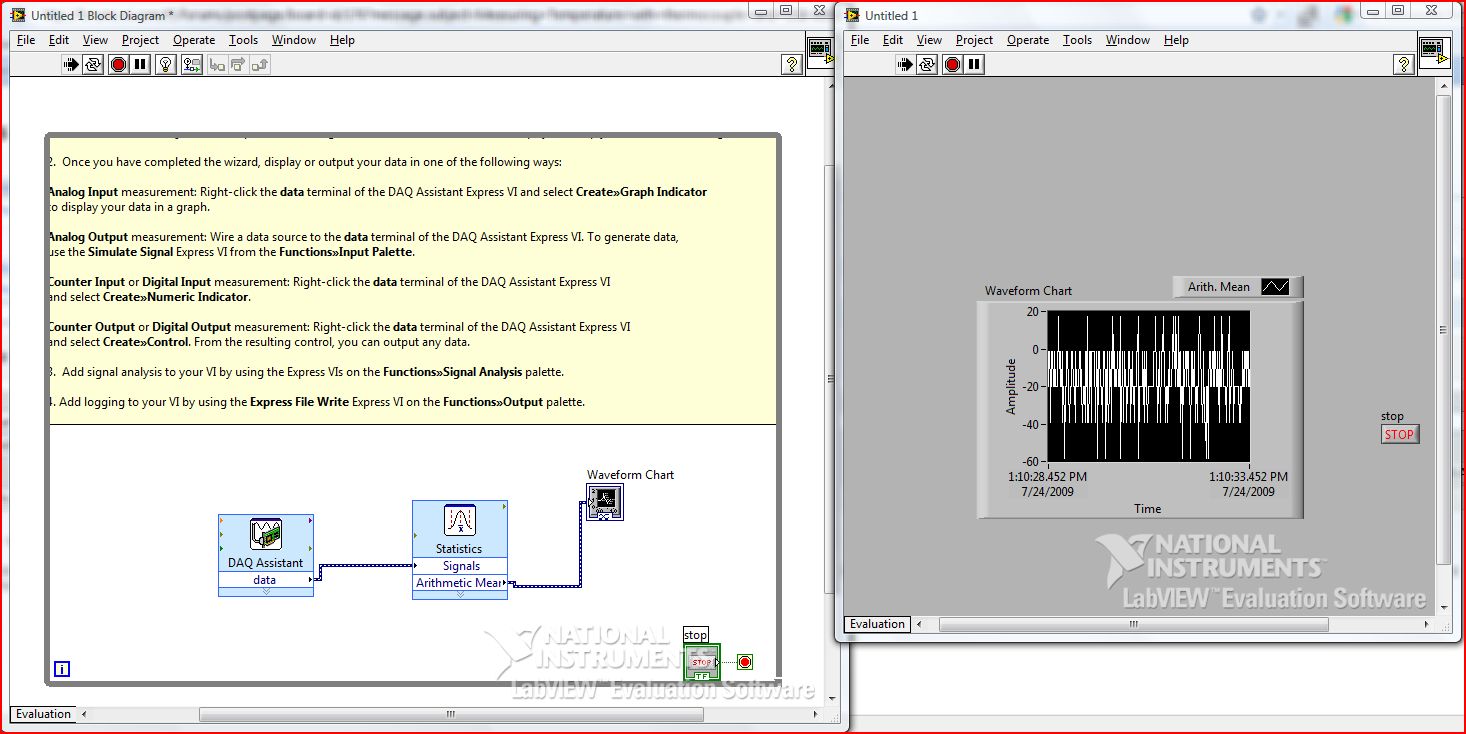This screenshot has width=1466, height=734.
Task: Open context help in front panel window
Action: (1403, 65)
